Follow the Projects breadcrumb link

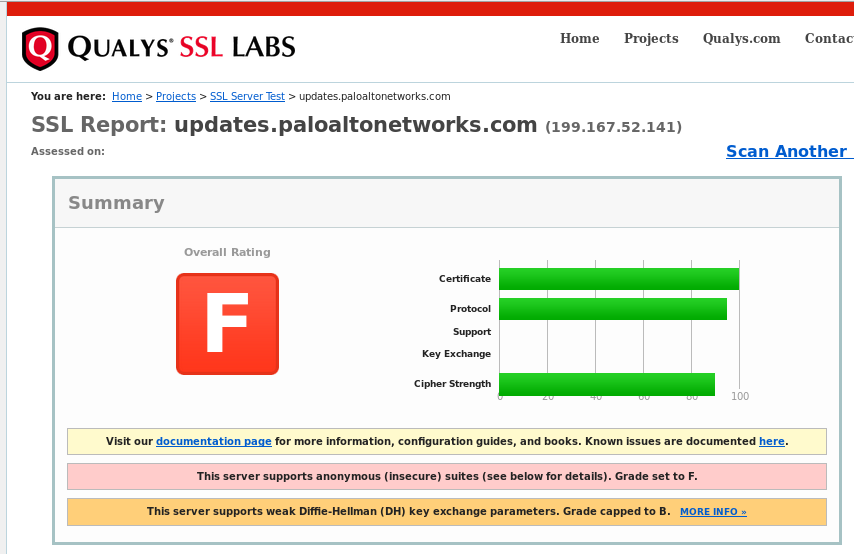point(176,96)
